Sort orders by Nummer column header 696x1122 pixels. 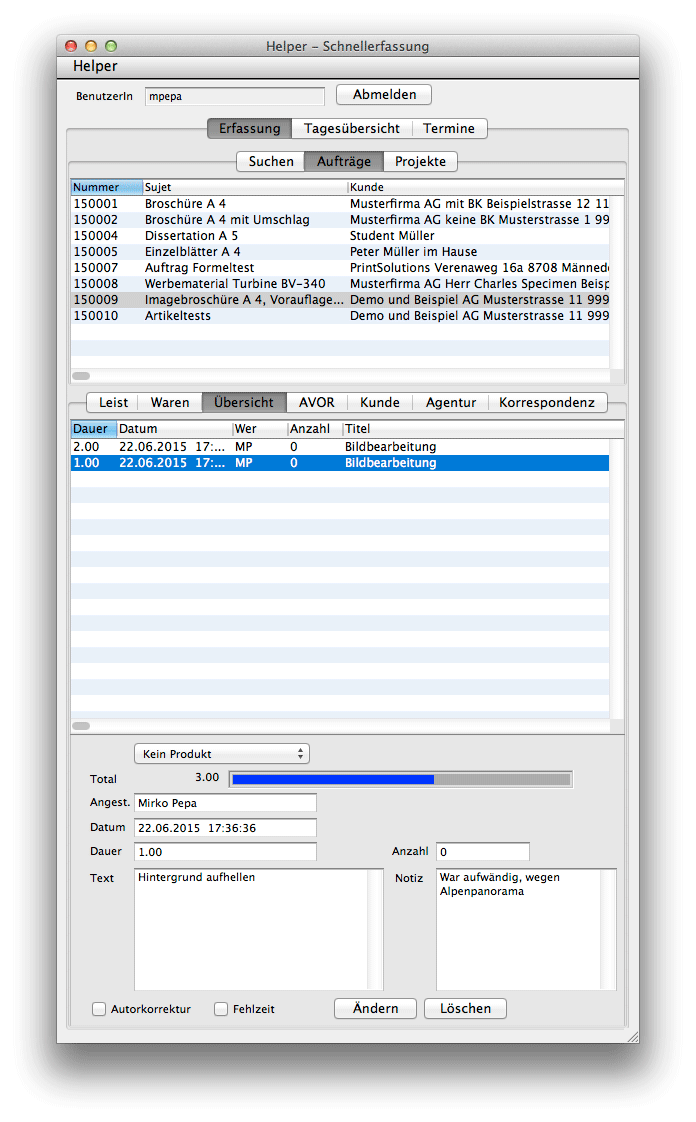pos(106,187)
